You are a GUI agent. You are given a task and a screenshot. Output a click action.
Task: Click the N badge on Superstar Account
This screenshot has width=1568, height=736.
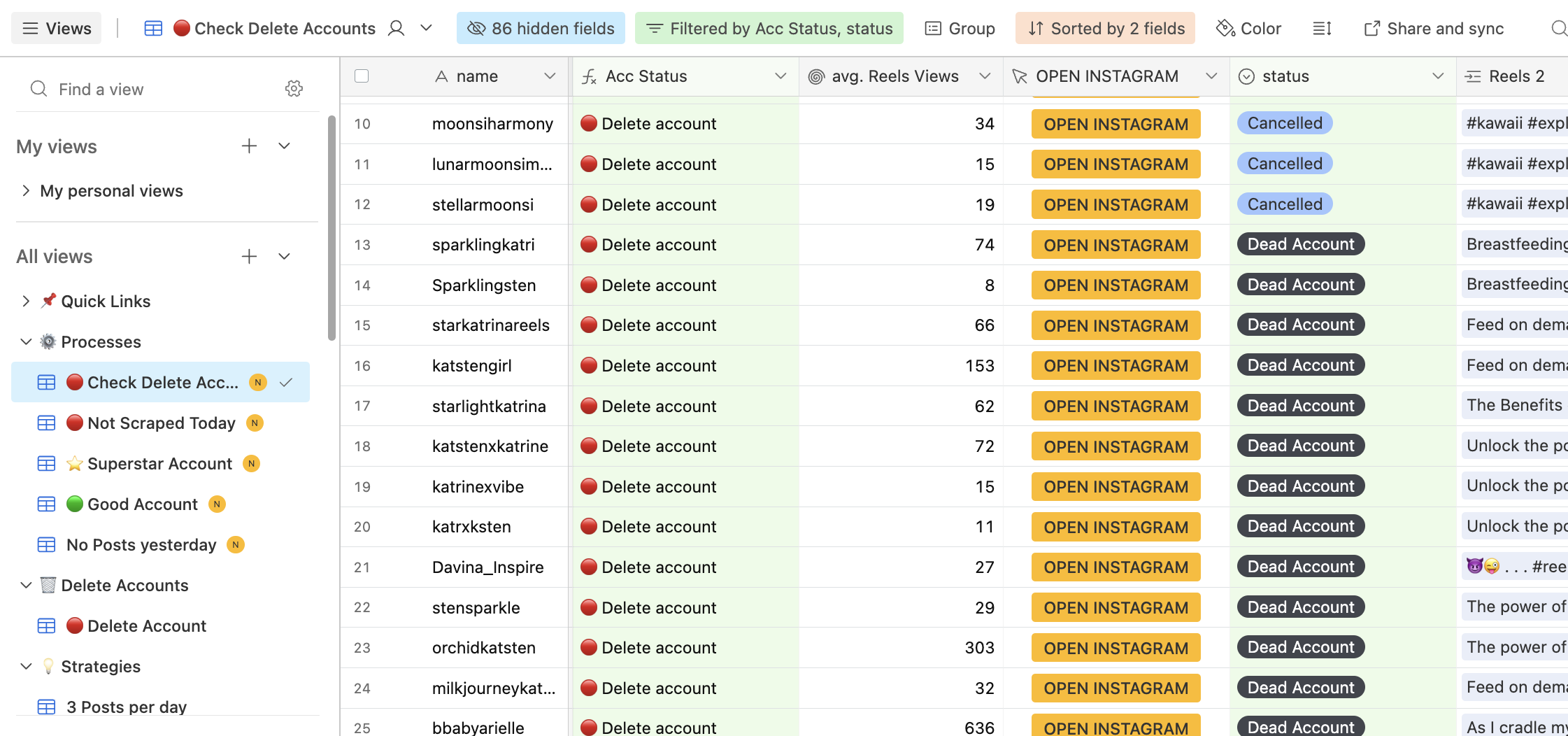pyautogui.click(x=251, y=463)
